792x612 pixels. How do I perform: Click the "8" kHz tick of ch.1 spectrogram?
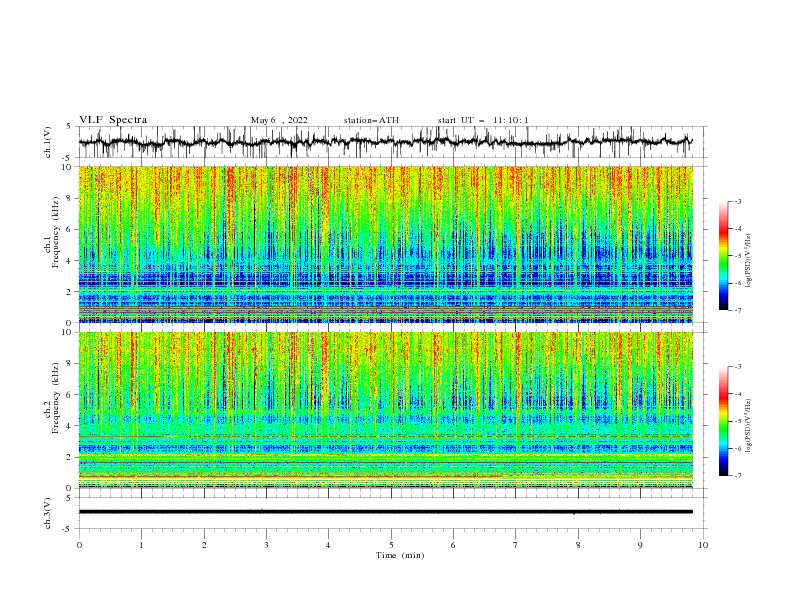70,198
